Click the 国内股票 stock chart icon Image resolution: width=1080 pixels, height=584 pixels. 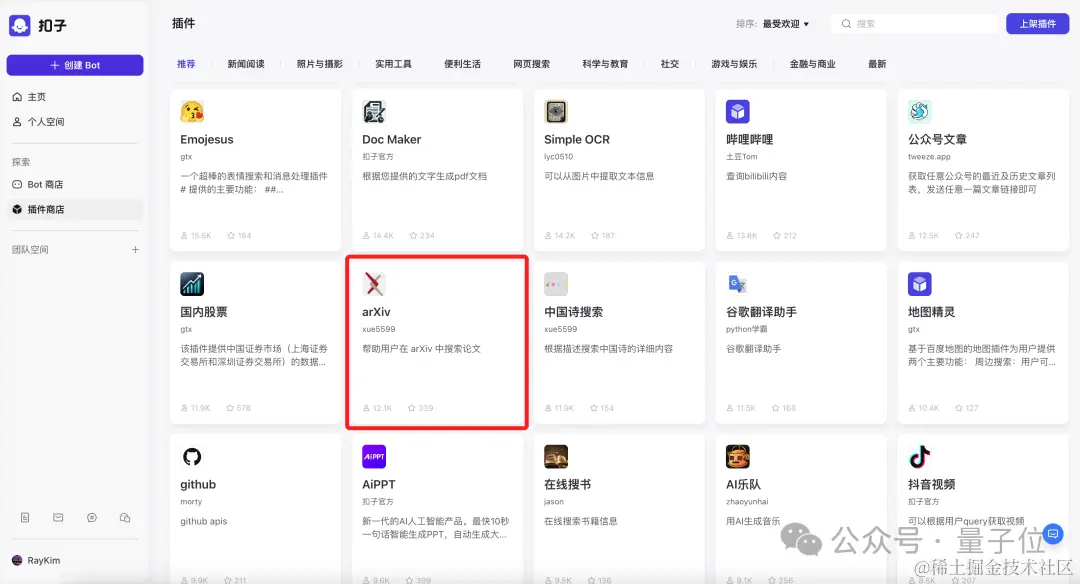point(192,284)
